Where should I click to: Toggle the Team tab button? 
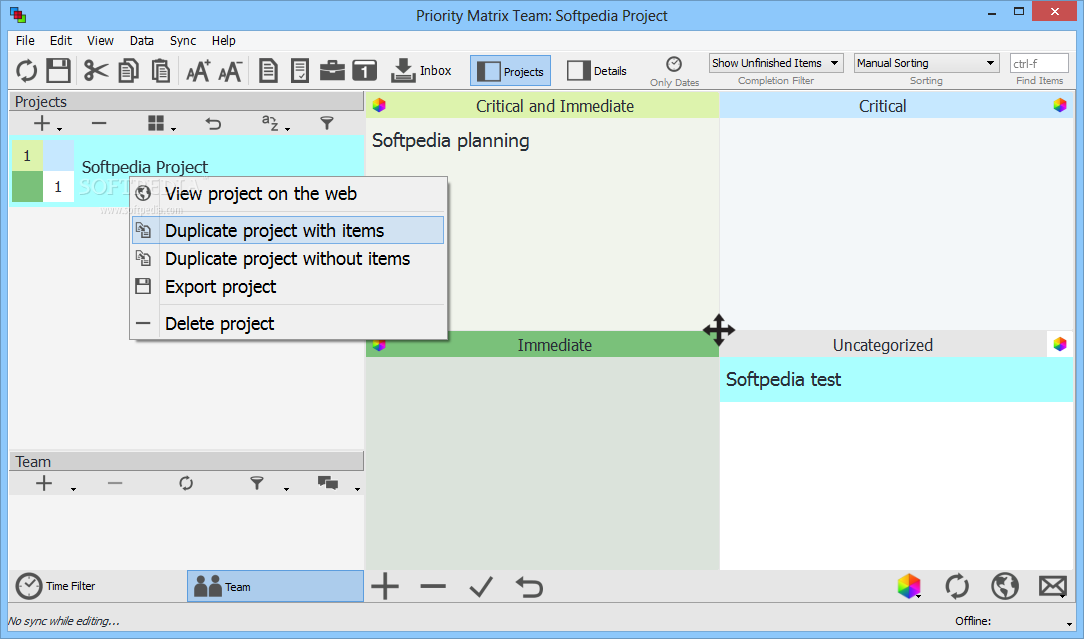point(275,586)
